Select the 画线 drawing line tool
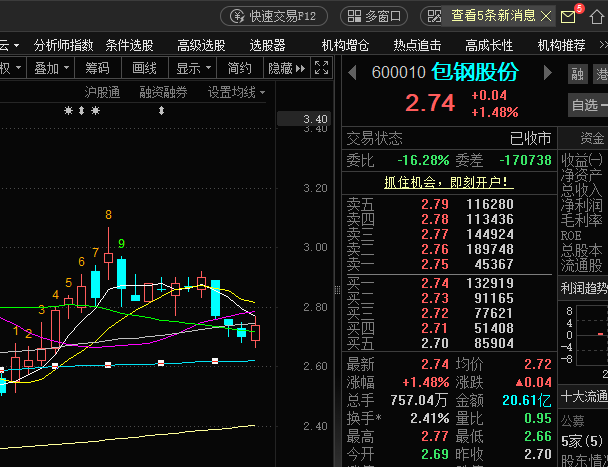 (145, 69)
